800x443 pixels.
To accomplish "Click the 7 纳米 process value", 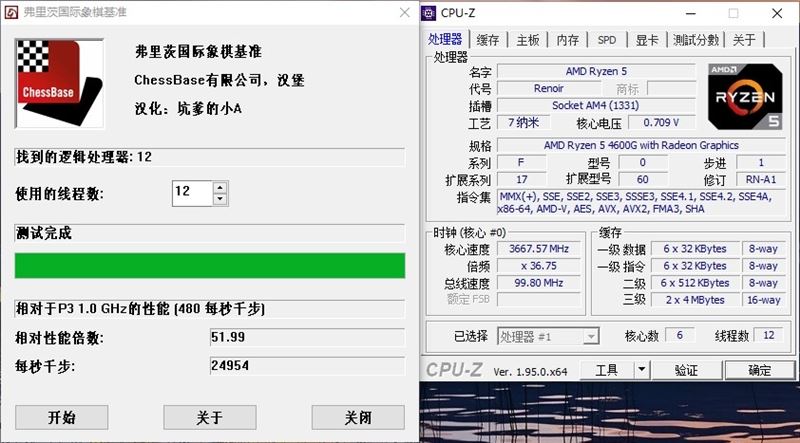I will tap(522, 122).
